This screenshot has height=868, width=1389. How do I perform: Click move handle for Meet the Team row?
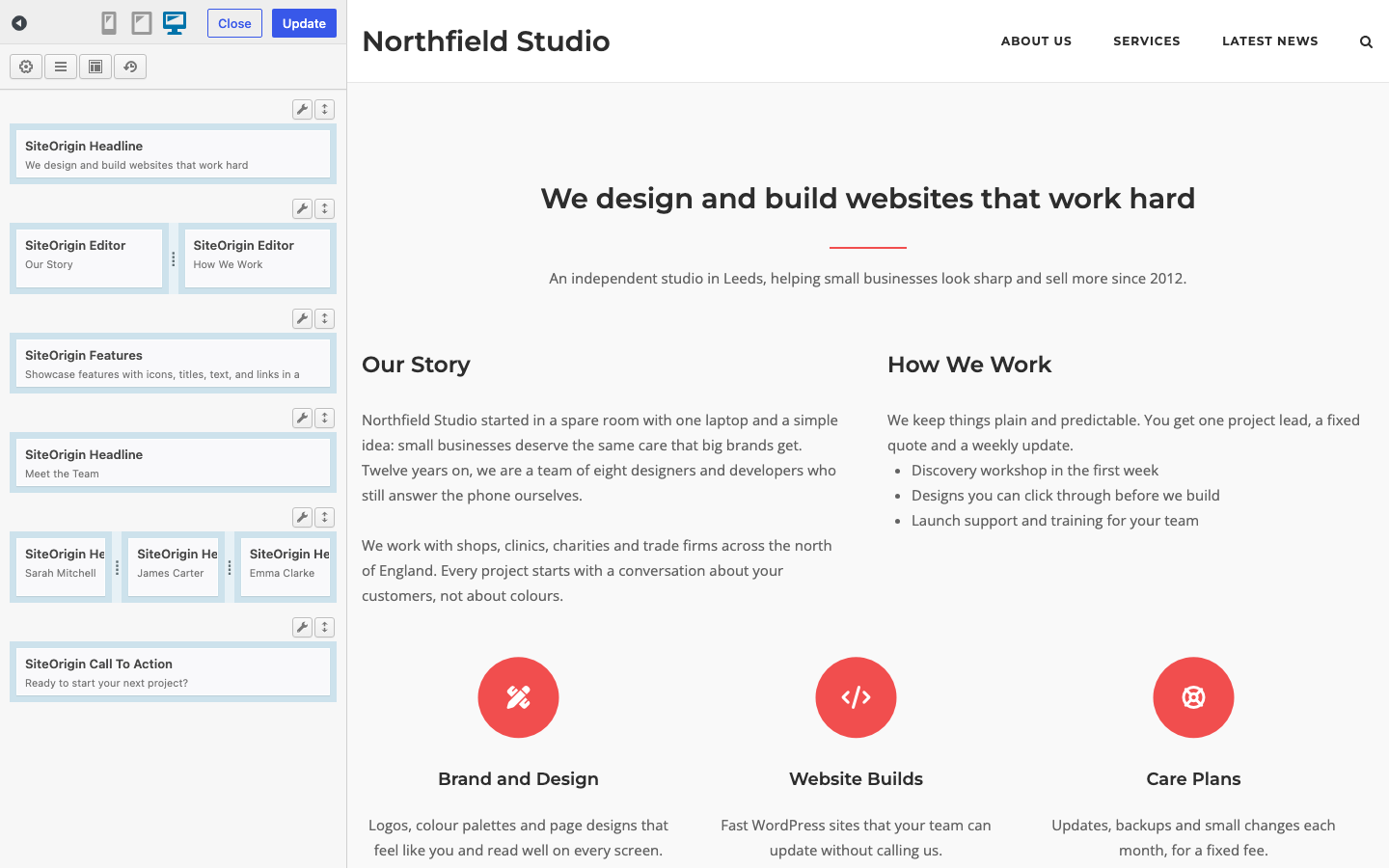click(x=325, y=418)
